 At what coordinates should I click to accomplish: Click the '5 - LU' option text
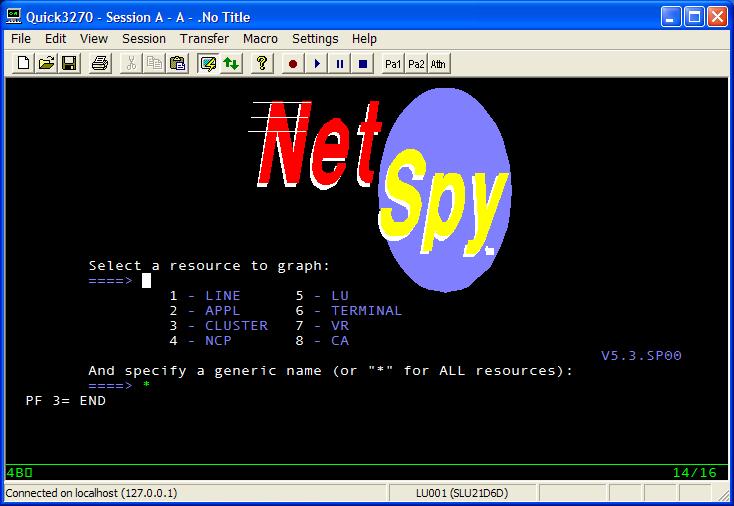coord(322,295)
